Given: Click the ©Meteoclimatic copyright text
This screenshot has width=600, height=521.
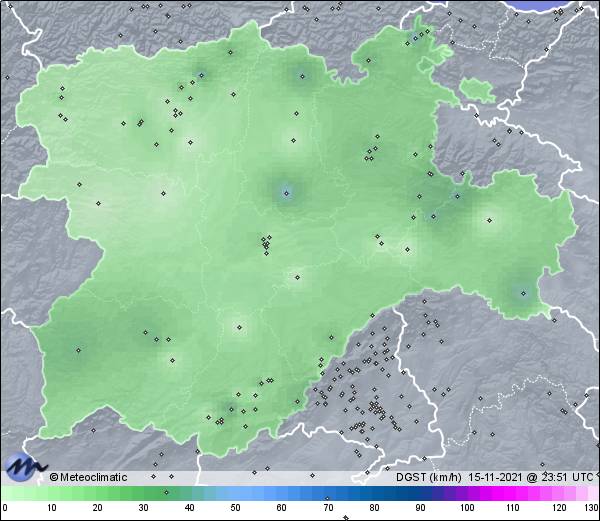Looking at the screenshot, I should (x=88, y=477).
